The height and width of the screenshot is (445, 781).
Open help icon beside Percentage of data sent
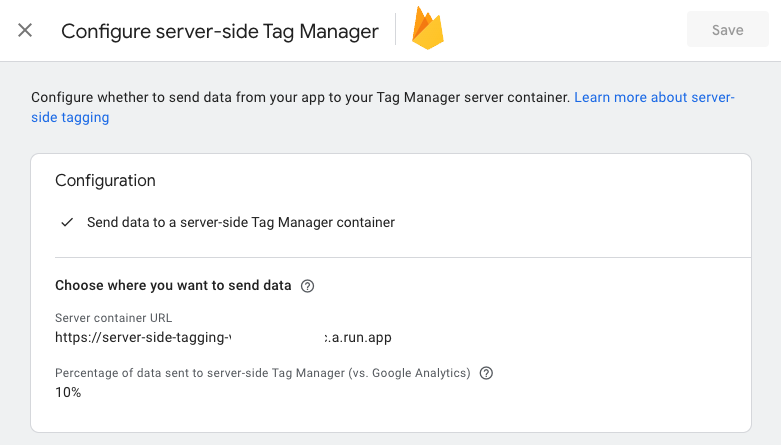(486, 373)
